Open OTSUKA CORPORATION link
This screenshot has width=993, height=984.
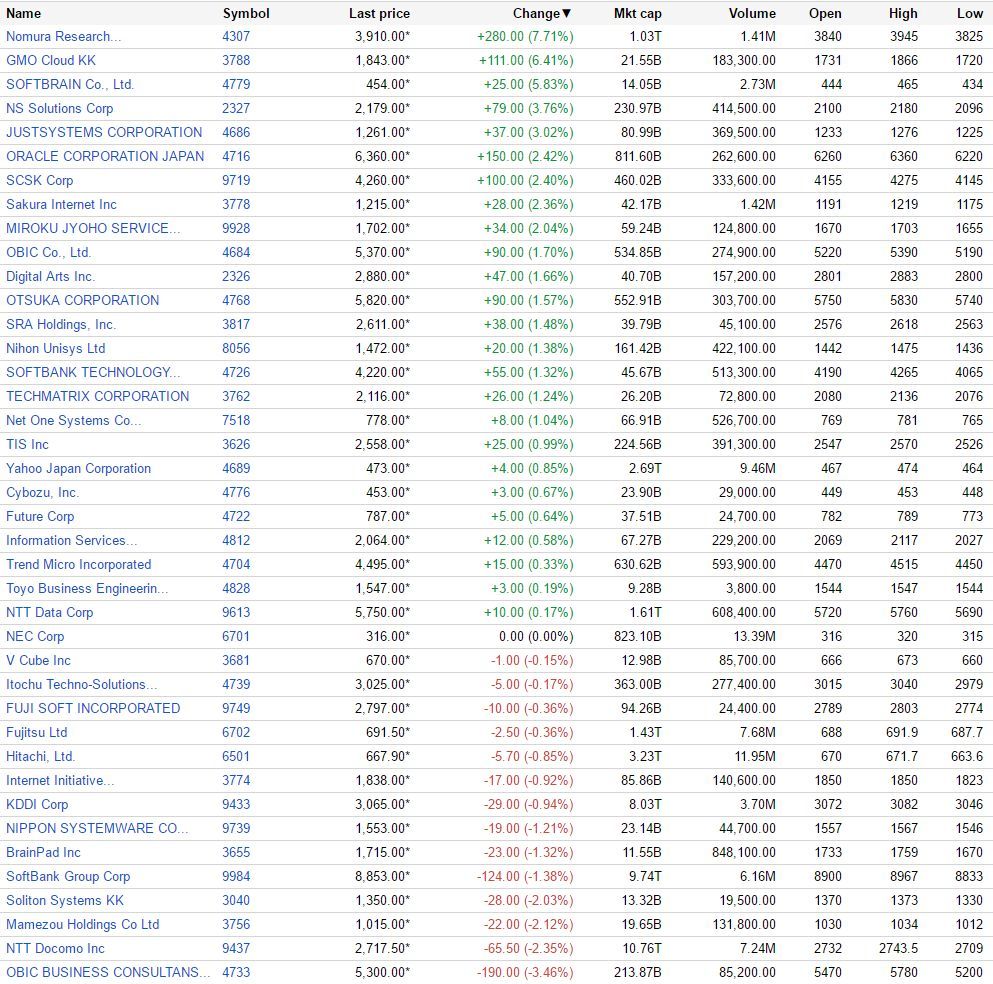[x=83, y=301]
